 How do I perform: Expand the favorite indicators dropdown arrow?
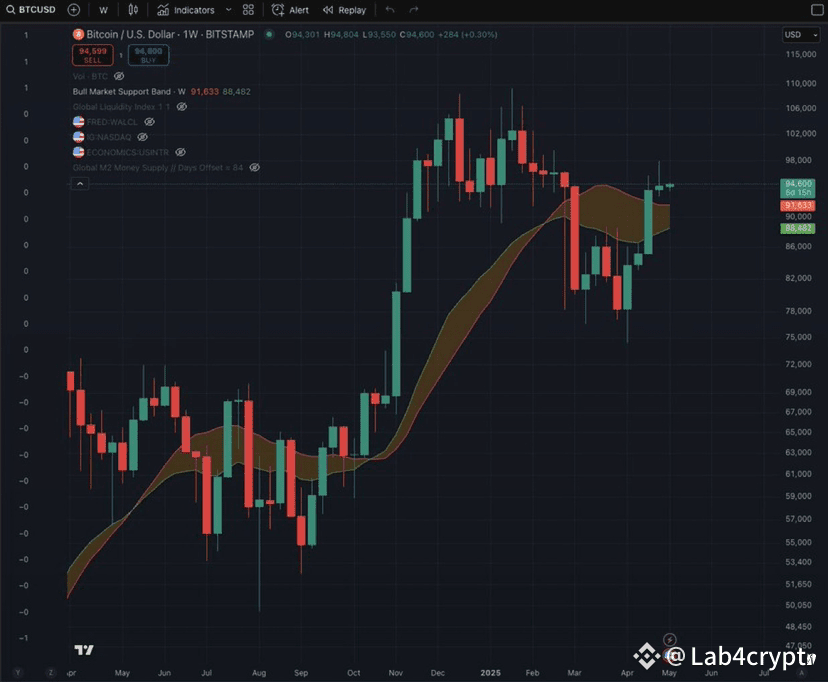(229, 10)
